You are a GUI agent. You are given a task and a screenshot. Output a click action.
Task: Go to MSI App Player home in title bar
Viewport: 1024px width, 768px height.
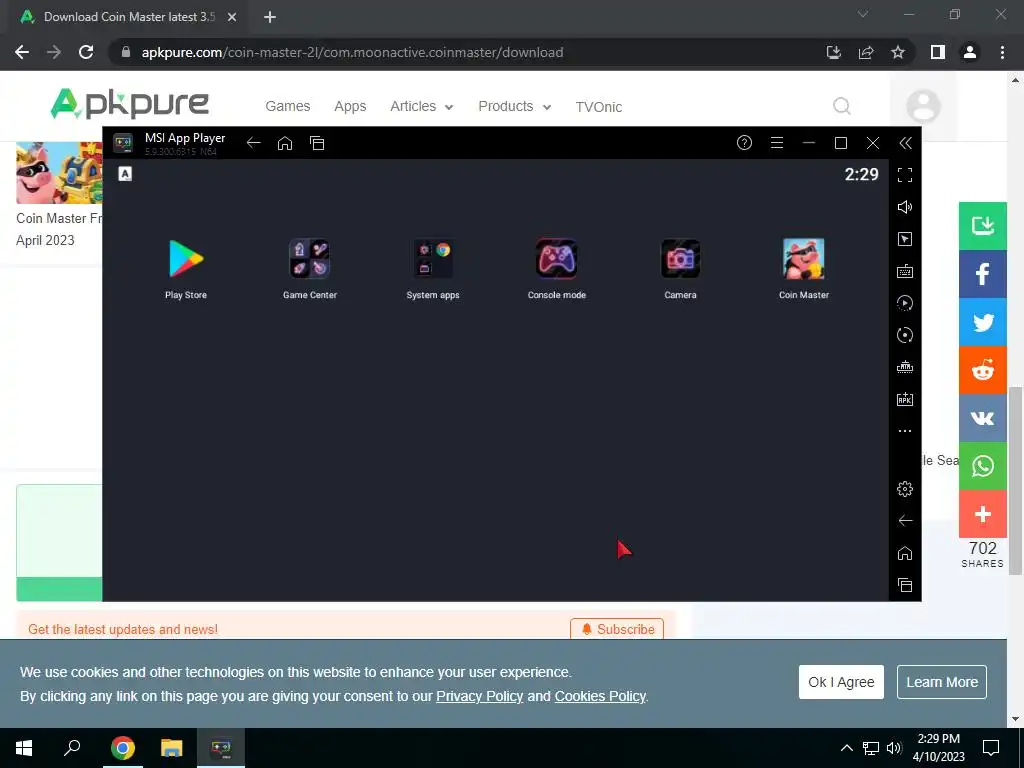pos(285,143)
